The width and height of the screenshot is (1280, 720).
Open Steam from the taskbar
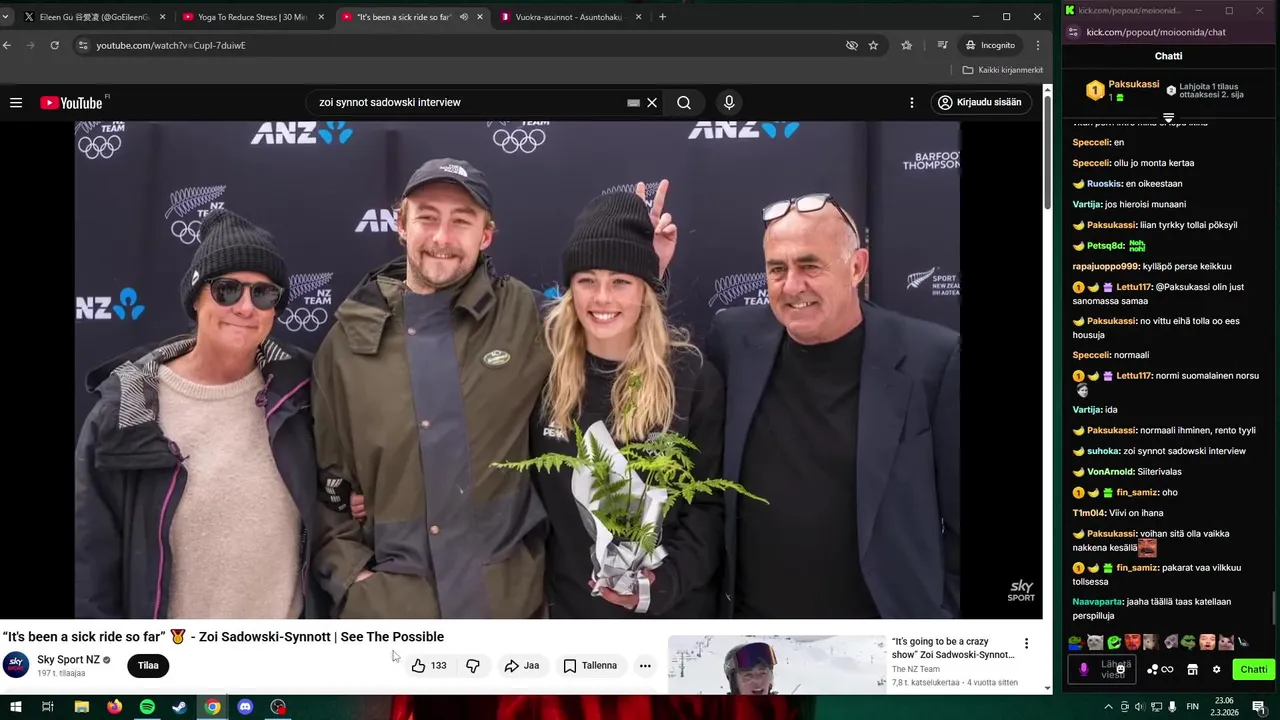click(x=179, y=707)
